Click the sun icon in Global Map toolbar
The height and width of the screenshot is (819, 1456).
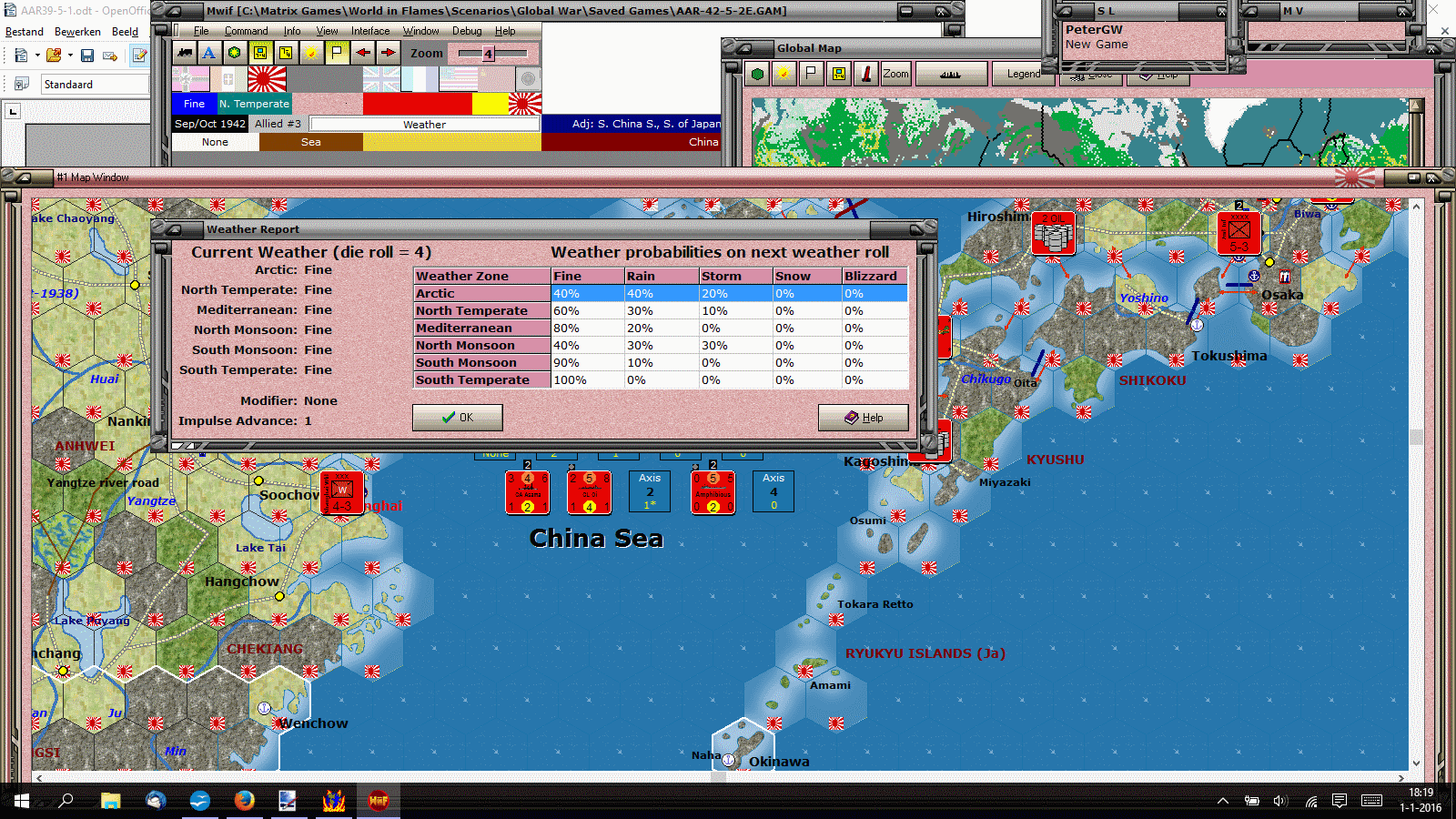pos(784,75)
